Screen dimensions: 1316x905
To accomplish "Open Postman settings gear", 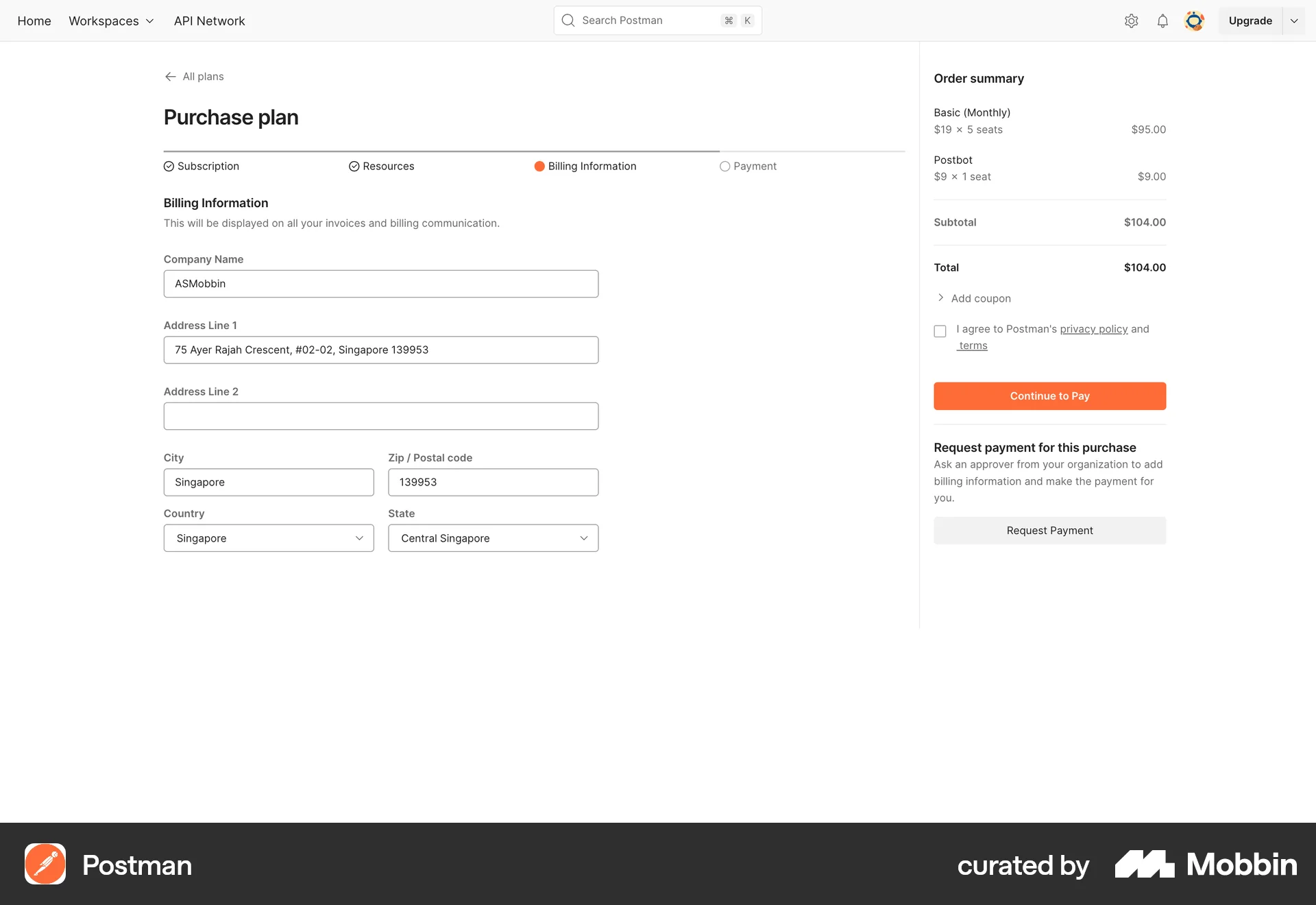I will [1131, 21].
